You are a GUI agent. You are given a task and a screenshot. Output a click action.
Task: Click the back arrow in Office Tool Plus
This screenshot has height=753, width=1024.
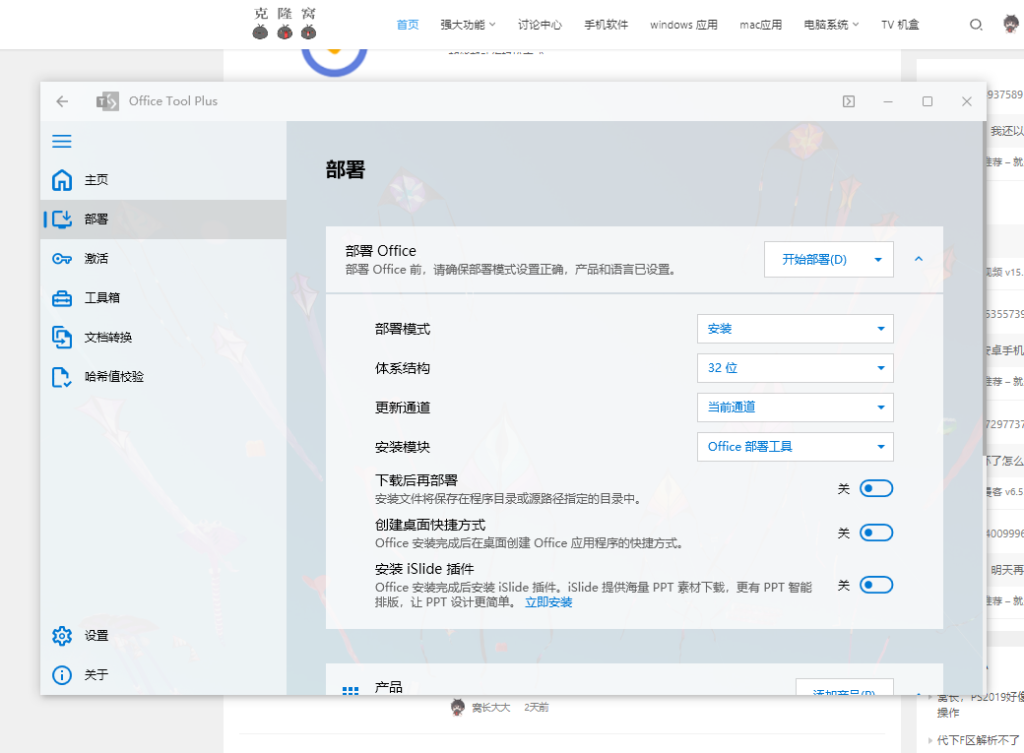point(62,101)
